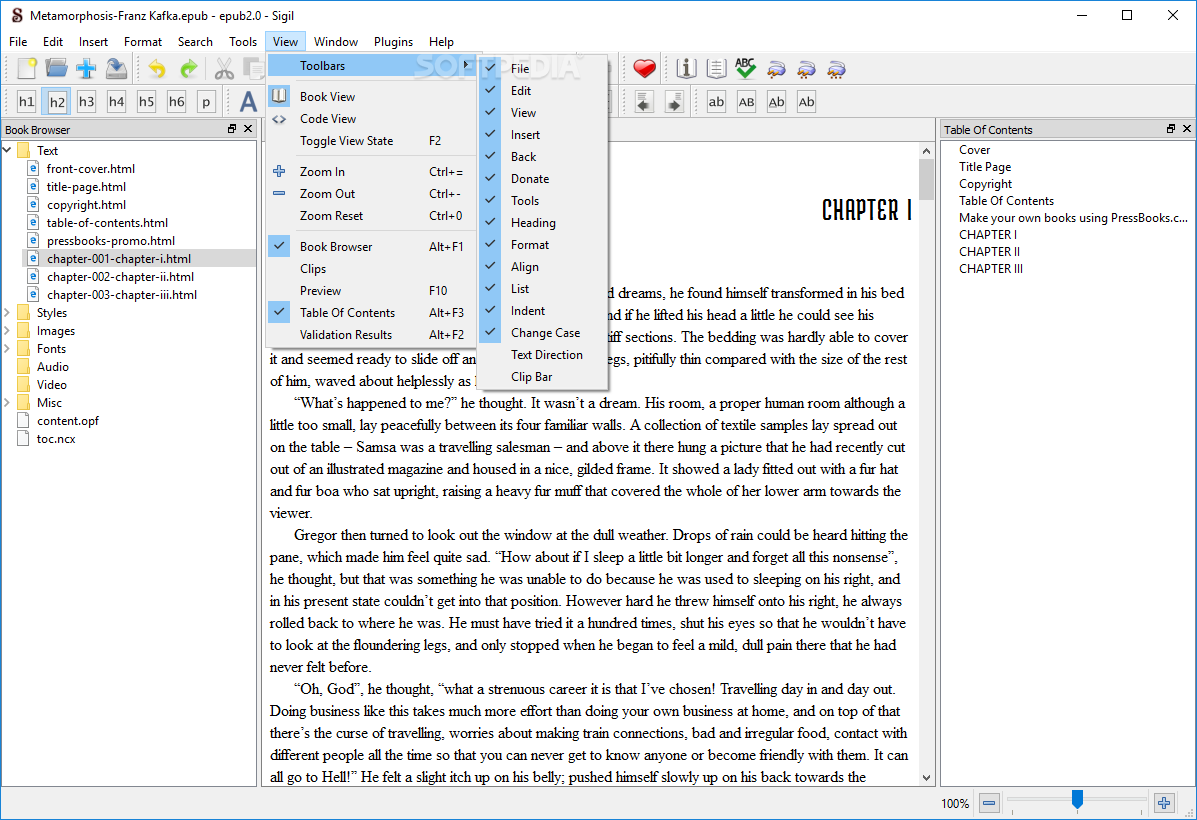Screen dimensions: 1197x820
Task: Uncheck the File toolbar option
Action: coord(544,69)
